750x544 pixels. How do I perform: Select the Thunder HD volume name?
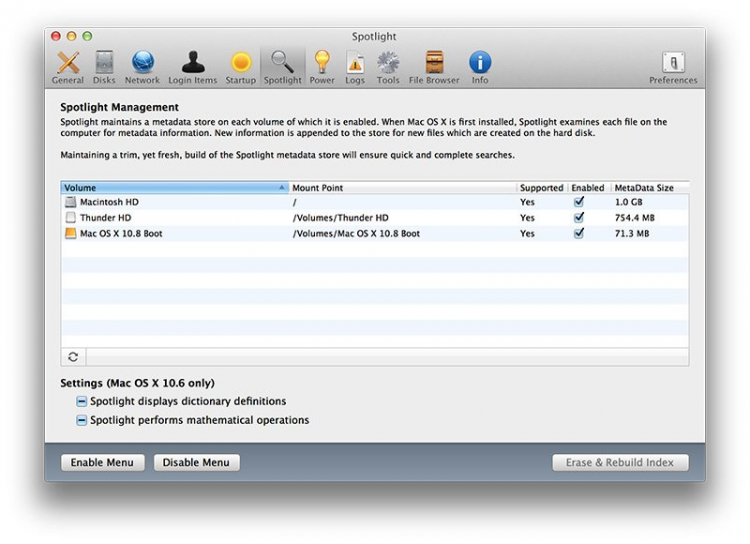click(x=106, y=218)
